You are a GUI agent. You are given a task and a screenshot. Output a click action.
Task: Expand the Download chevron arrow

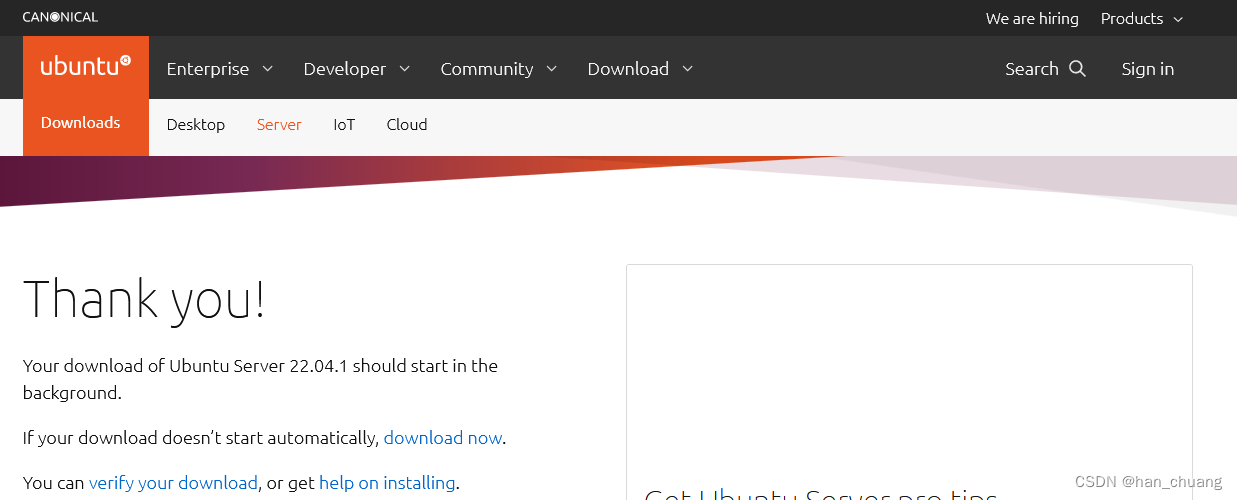click(x=687, y=69)
